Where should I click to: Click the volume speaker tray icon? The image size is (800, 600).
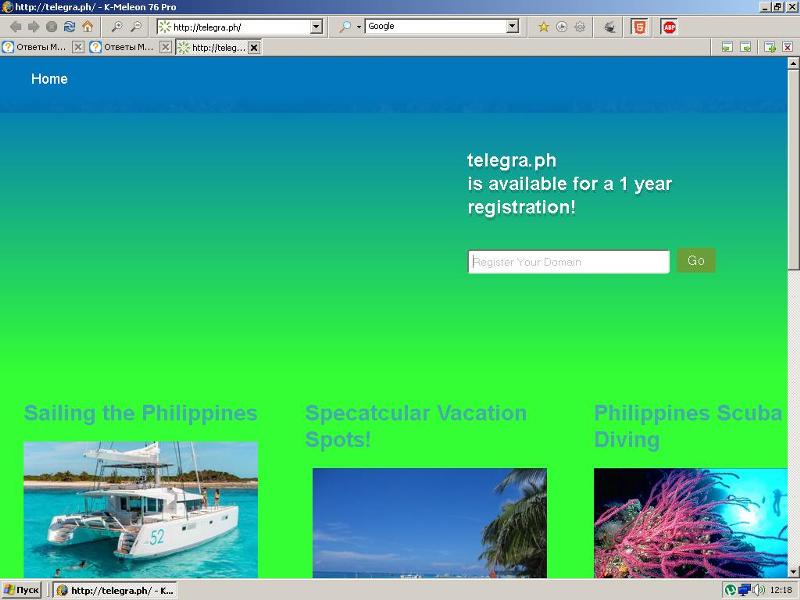tap(758, 590)
